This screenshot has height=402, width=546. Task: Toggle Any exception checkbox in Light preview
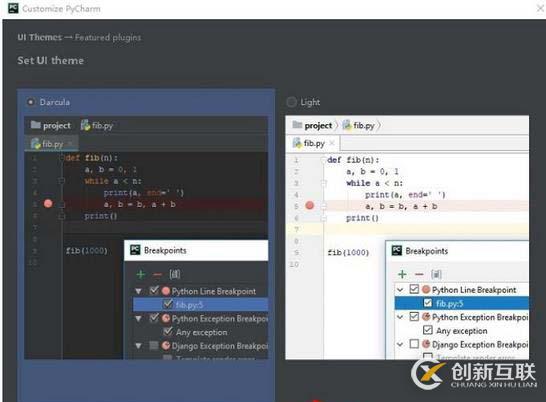(x=428, y=330)
